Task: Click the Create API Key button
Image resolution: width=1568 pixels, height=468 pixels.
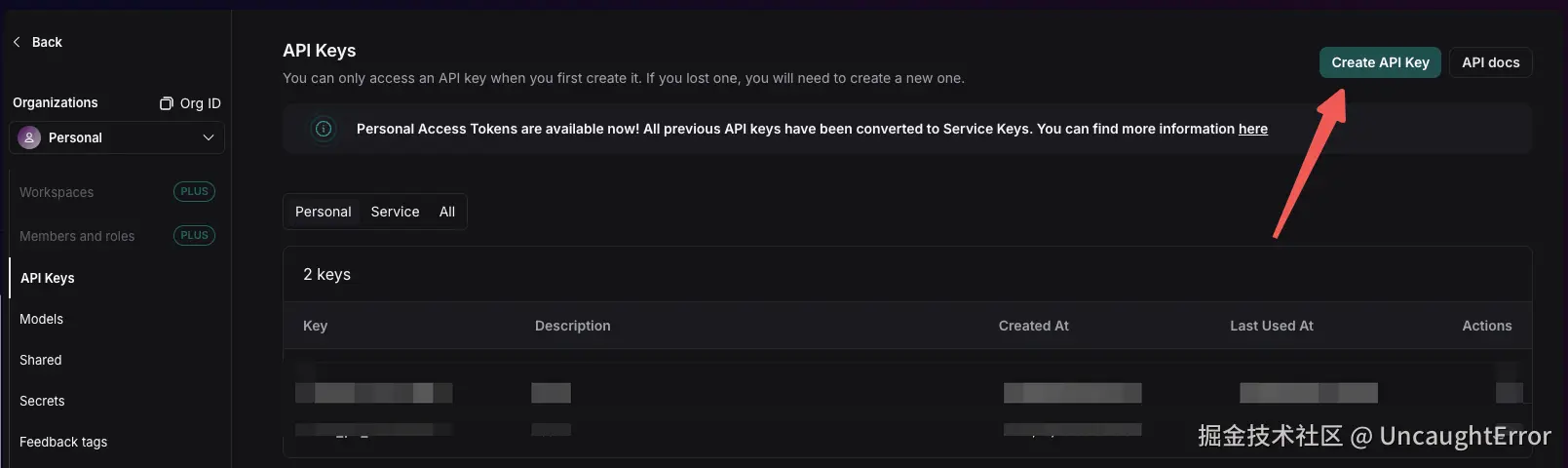Action: tap(1379, 62)
